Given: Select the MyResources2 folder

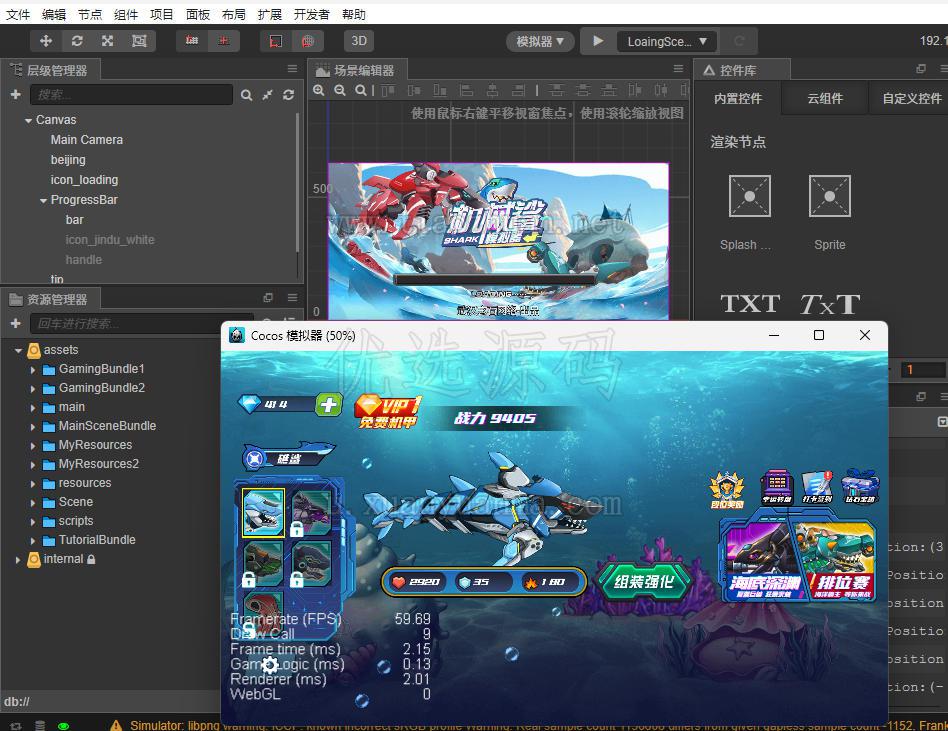Looking at the screenshot, I should (x=99, y=464).
